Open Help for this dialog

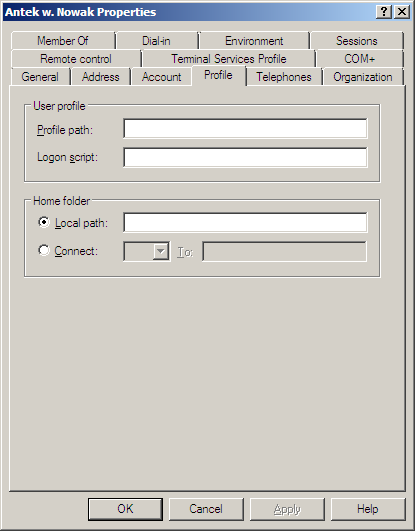tap(368, 509)
